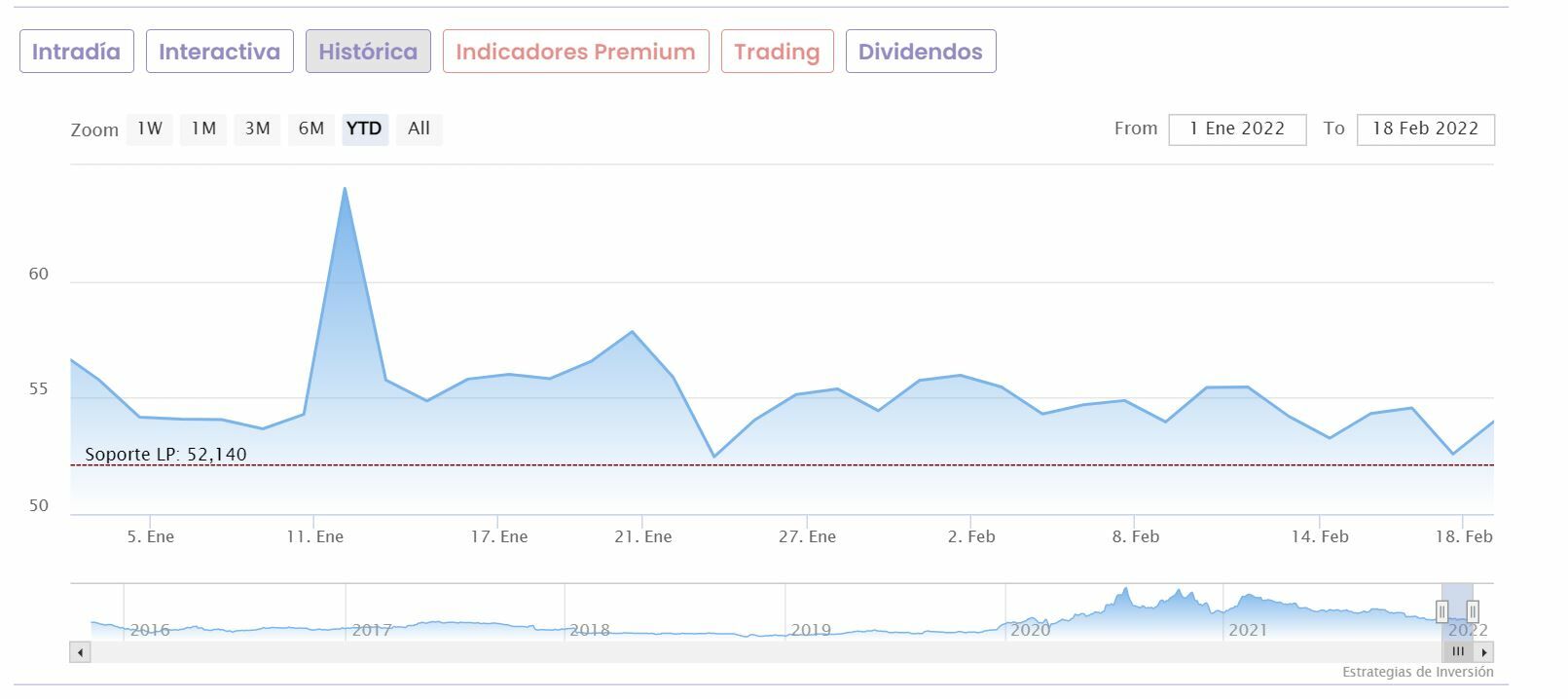Select the Histórica tab

[368, 52]
